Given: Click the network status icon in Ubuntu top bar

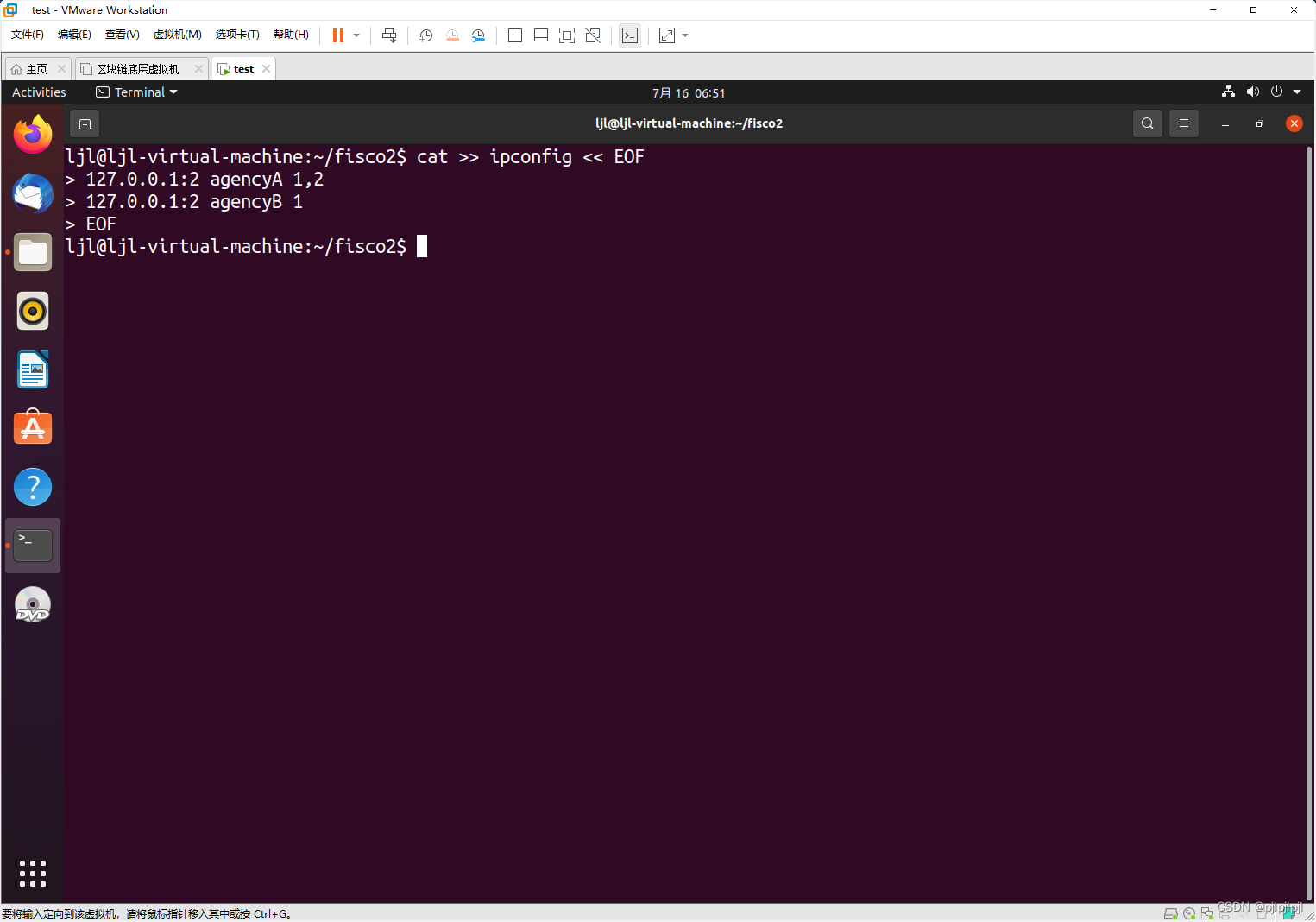Looking at the screenshot, I should tap(1228, 92).
